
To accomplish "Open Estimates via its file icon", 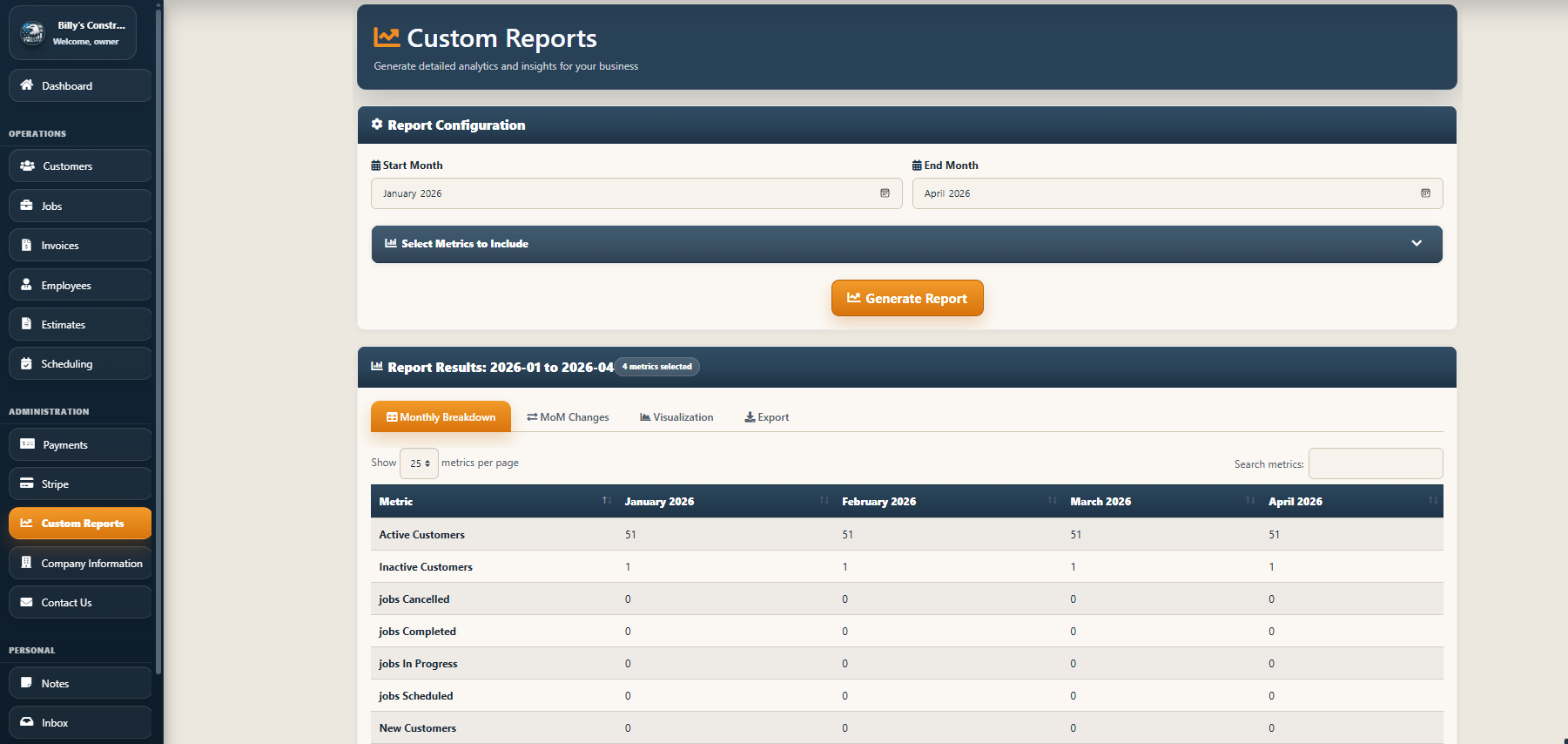I will coord(26,324).
